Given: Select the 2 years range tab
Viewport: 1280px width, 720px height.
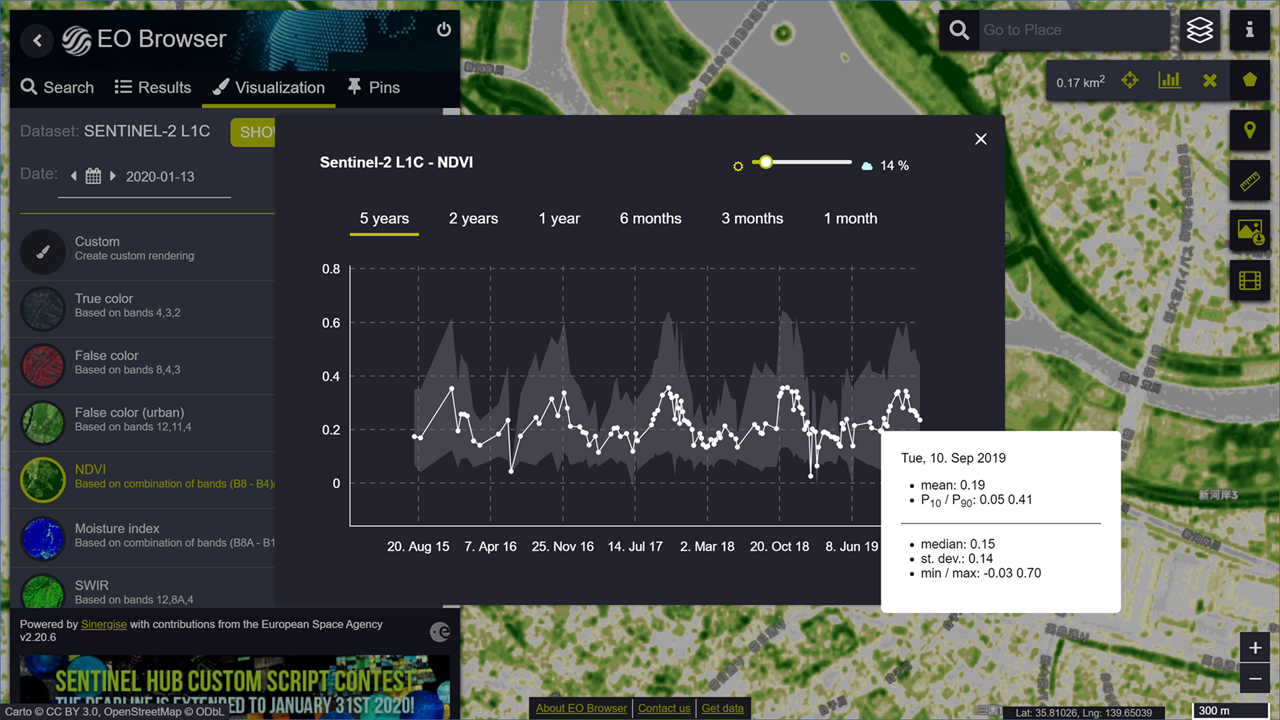Looking at the screenshot, I should [x=473, y=219].
